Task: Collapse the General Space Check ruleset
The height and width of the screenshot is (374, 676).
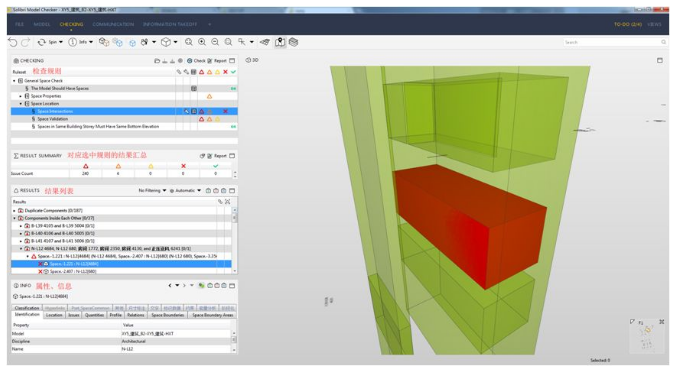Action: coord(14,81)
